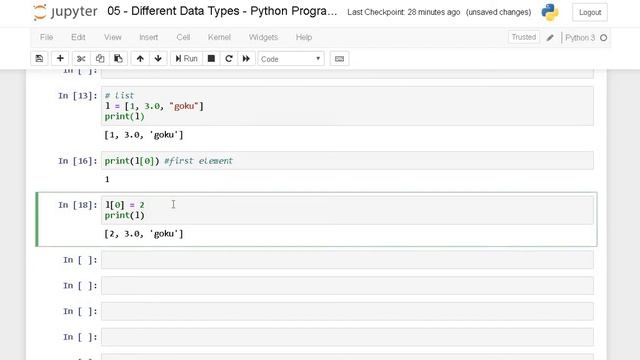Run the selected cell

186,59
